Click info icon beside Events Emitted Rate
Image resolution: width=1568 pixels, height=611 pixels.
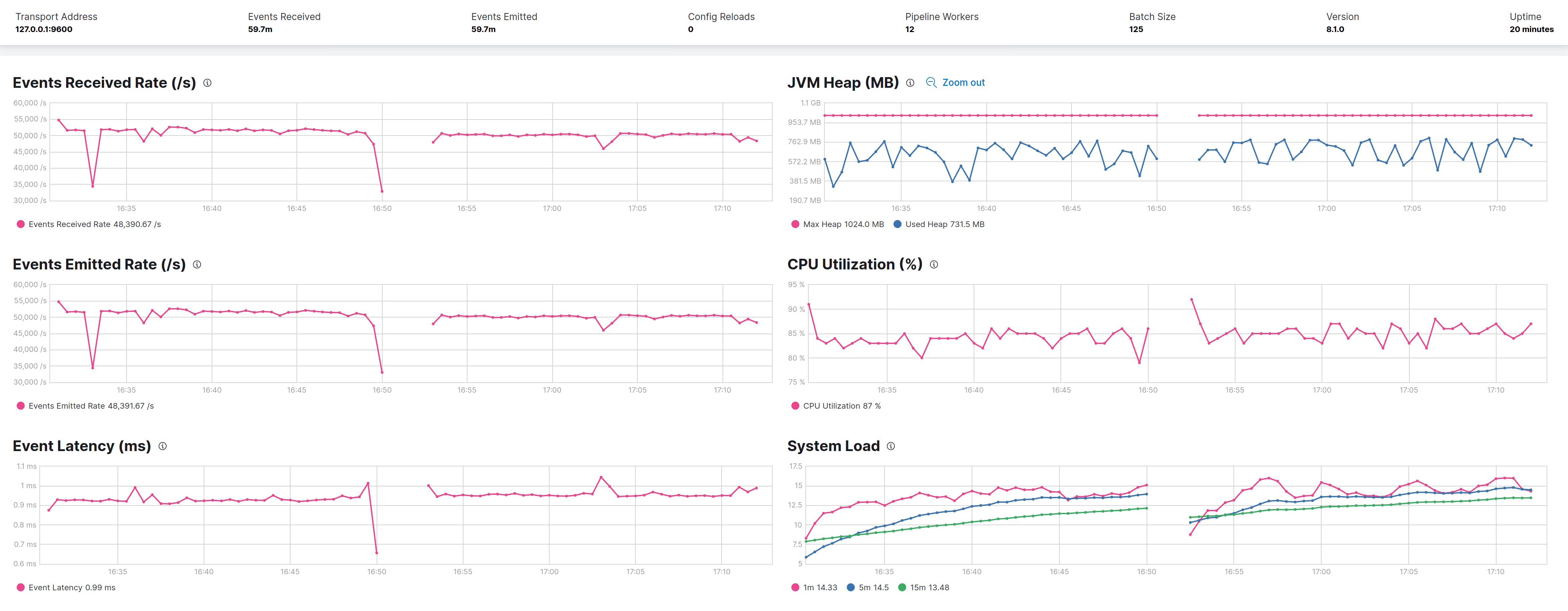click(197, 265)
